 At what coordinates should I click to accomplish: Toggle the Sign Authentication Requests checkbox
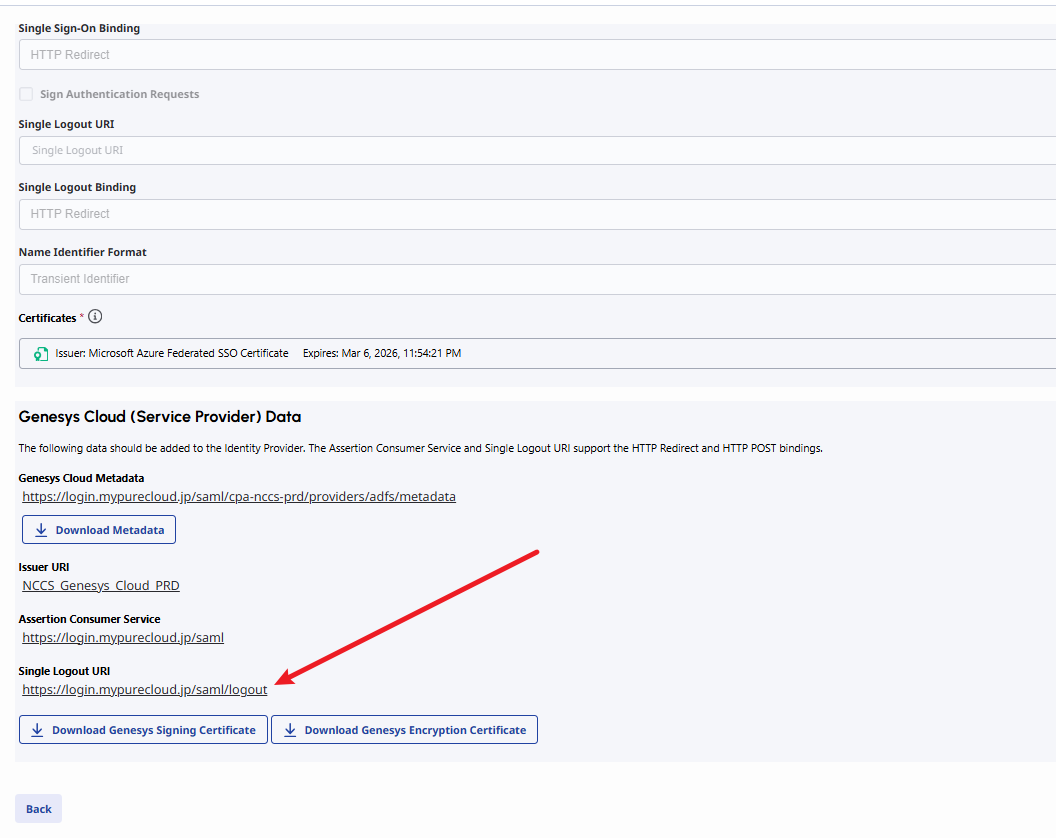[x=26, y=94]
